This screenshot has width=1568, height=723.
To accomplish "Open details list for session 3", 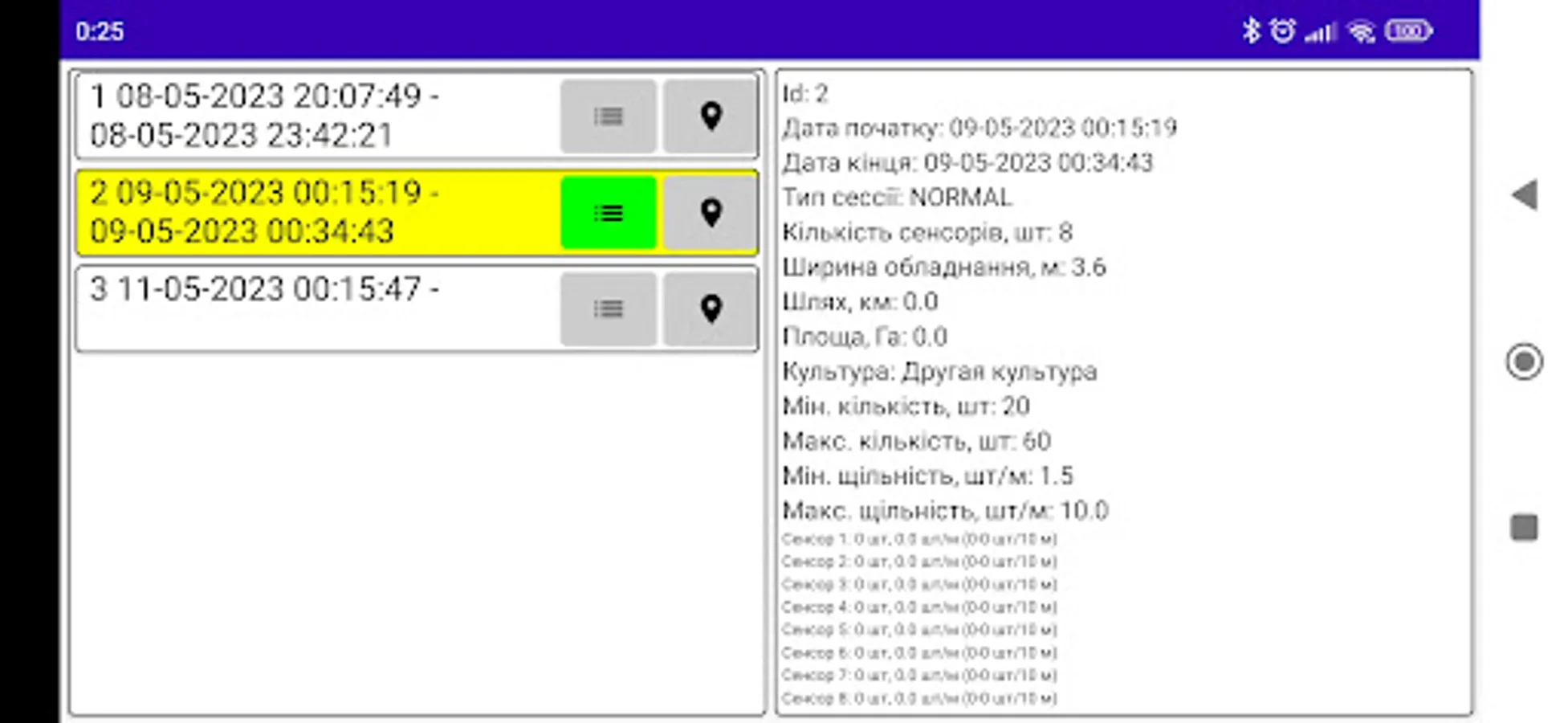I will 609,309.
